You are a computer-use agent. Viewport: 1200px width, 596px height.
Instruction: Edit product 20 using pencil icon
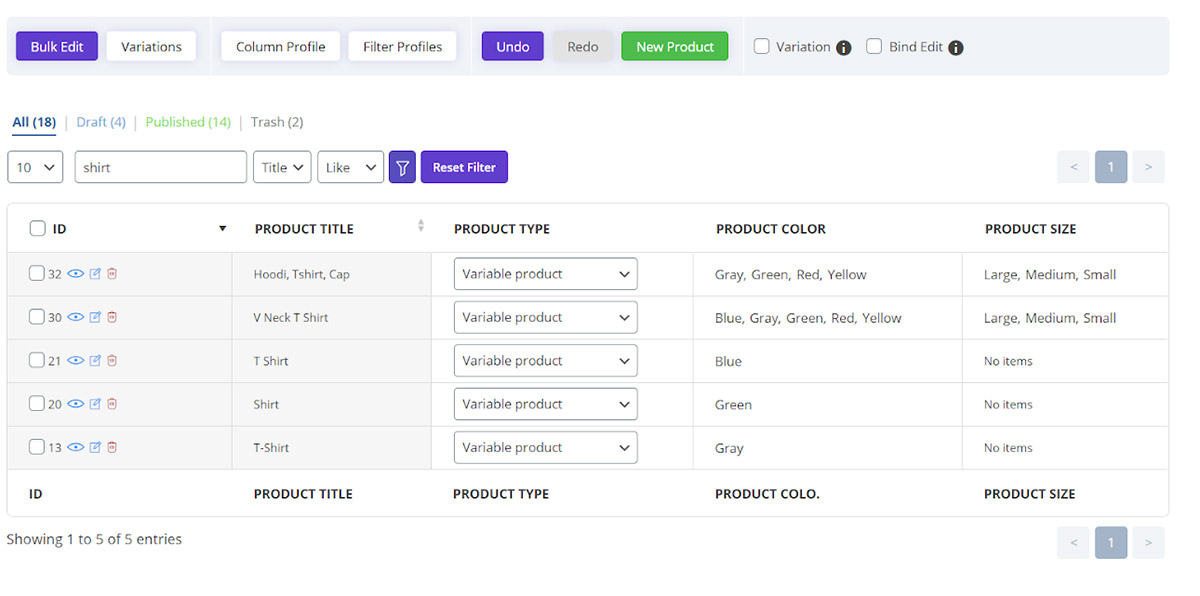click(x=96, y=404)
